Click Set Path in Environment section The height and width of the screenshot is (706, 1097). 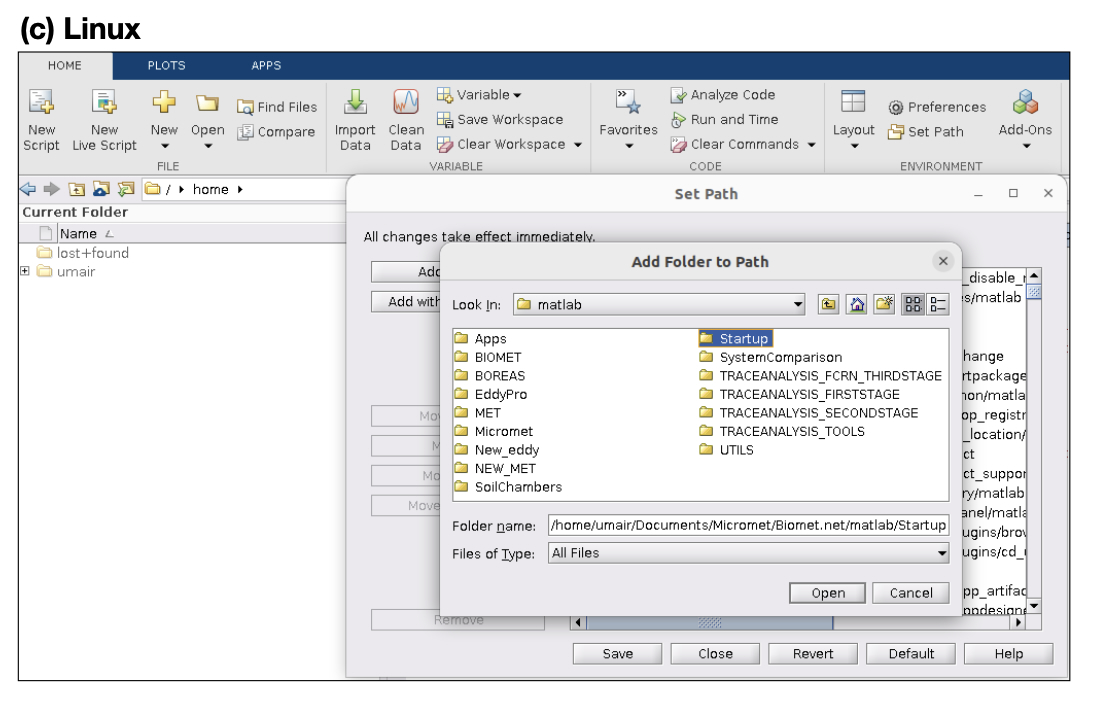(x=926, y=132)
